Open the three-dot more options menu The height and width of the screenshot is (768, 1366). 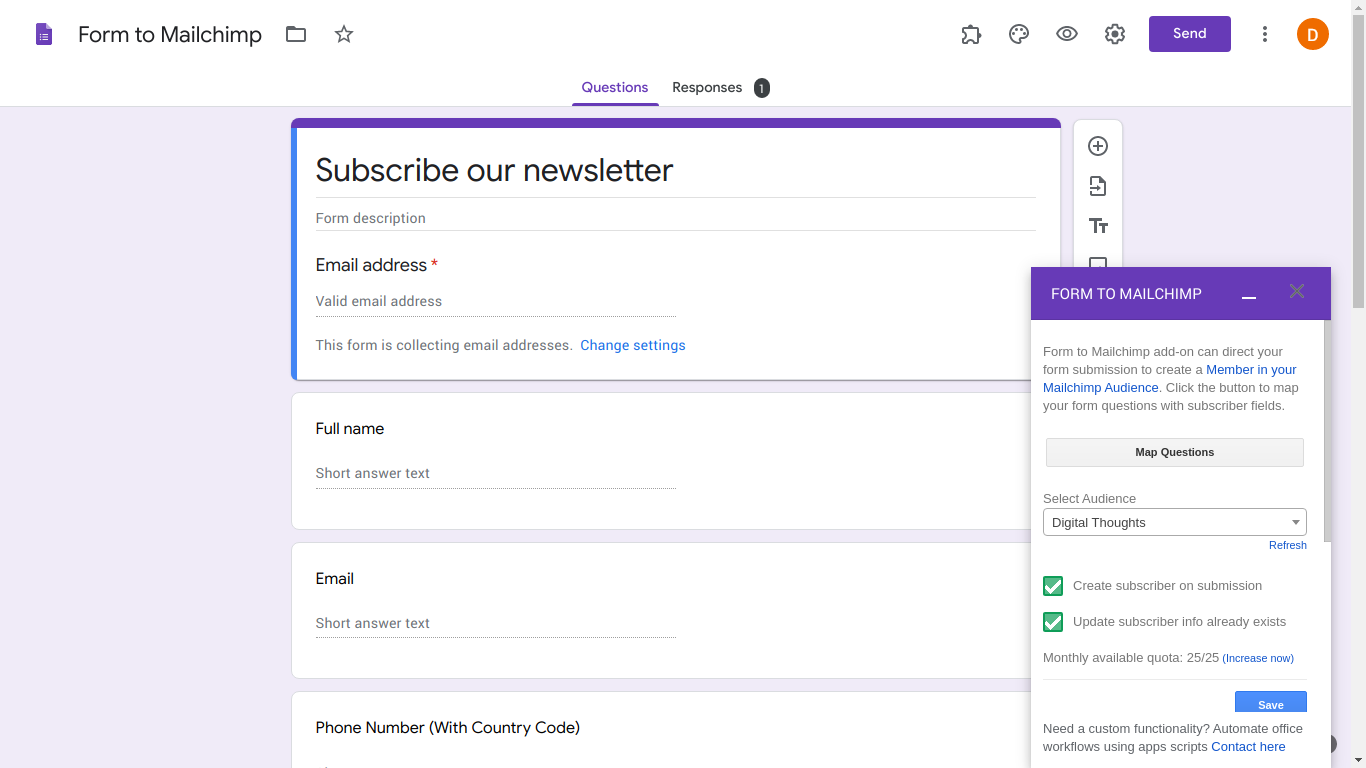(1265, 33)
